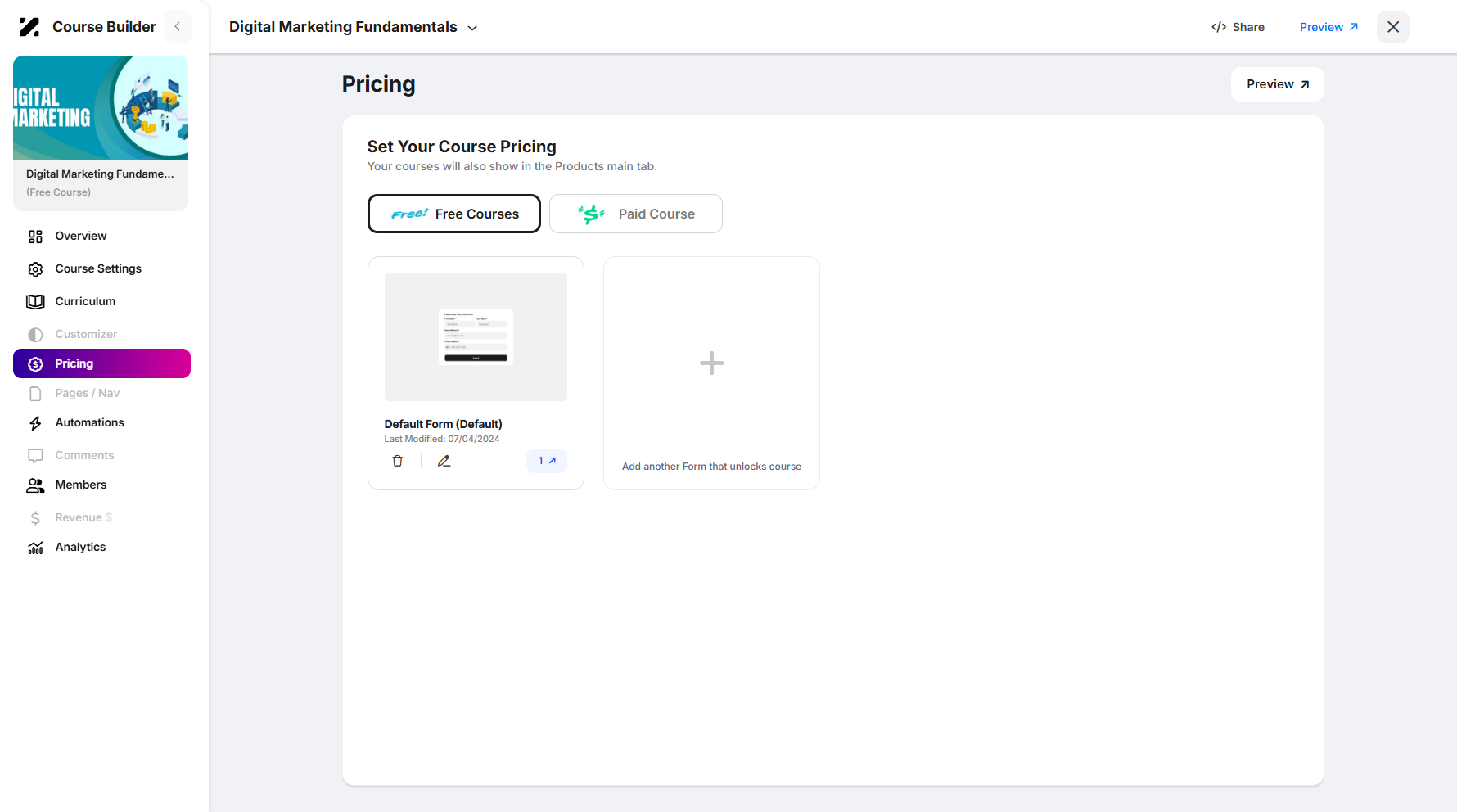The width and height of the screenshot is (1457, 812).
Task: Click the green dollar Paid Course icon
Action: point(592,214)
